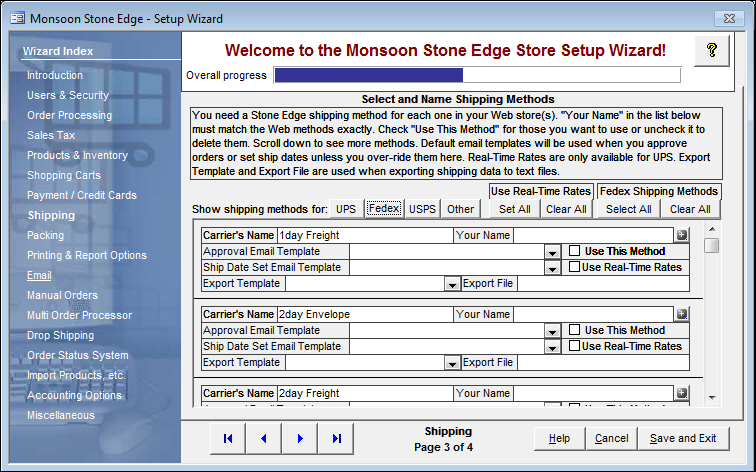The image size is (756, 472).
Task: Open Packing wizard section
Action: 45,235
